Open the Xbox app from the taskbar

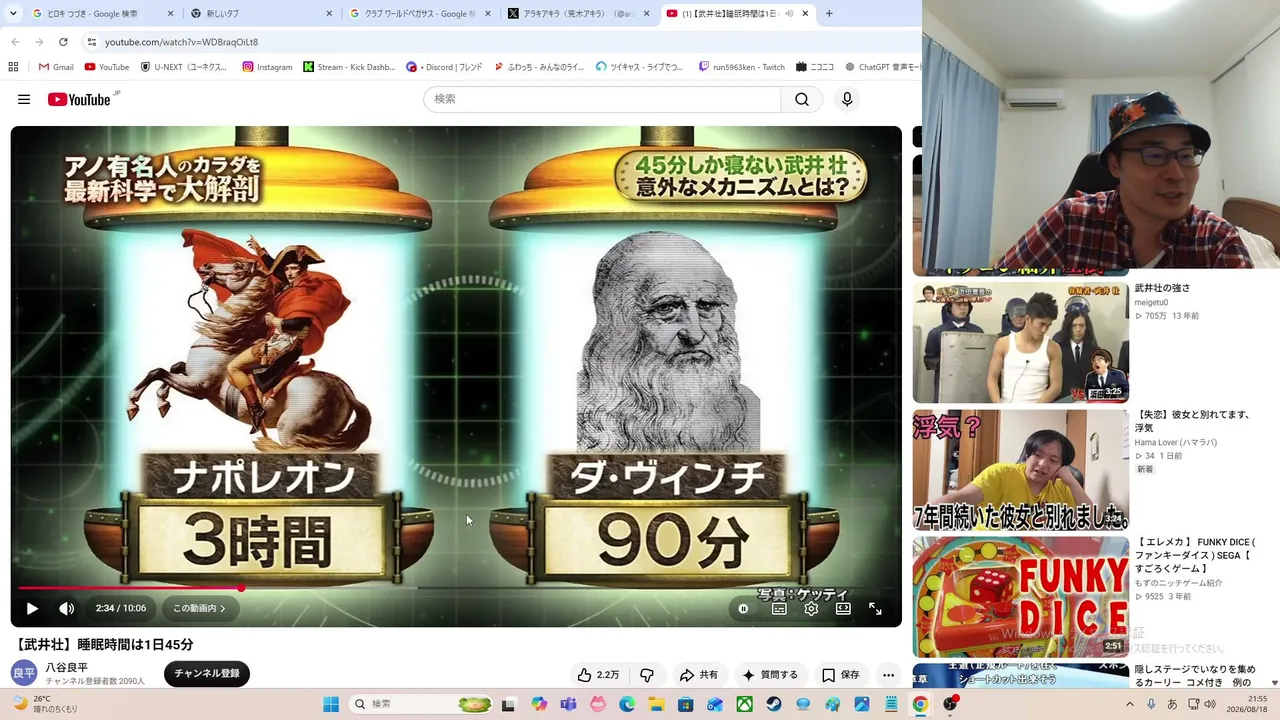pyautogui.click(x=745, y=704)
